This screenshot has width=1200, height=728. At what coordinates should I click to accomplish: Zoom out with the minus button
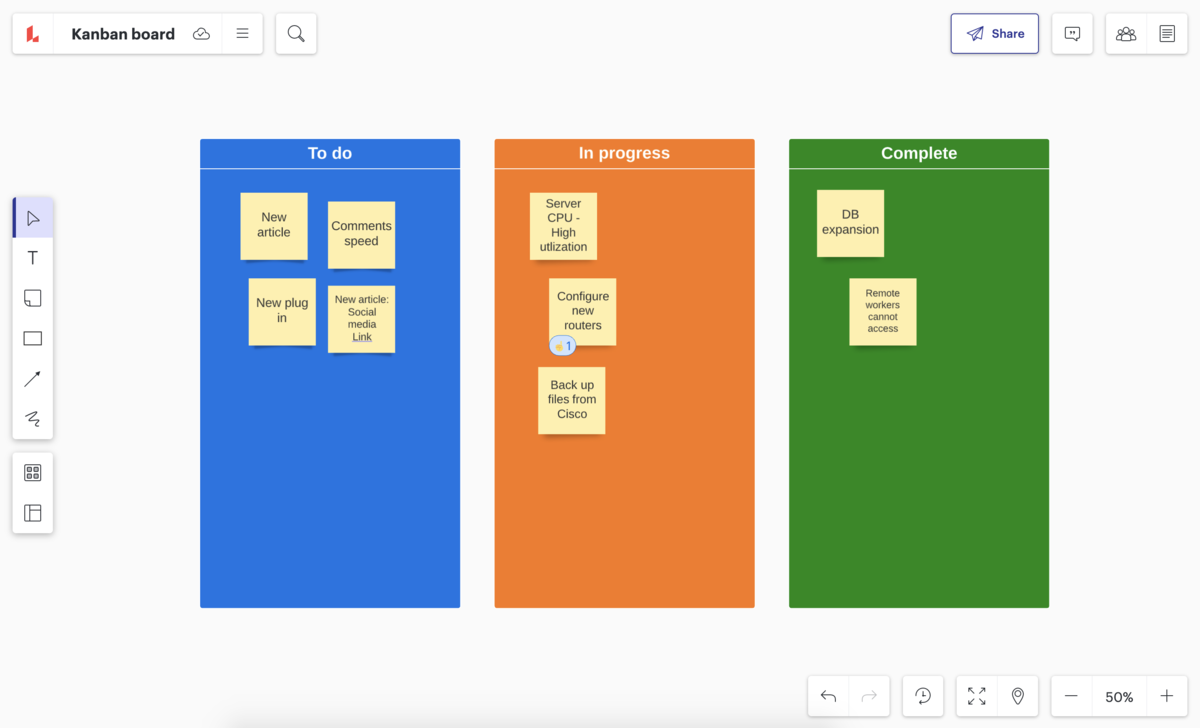click(1071, 696)
